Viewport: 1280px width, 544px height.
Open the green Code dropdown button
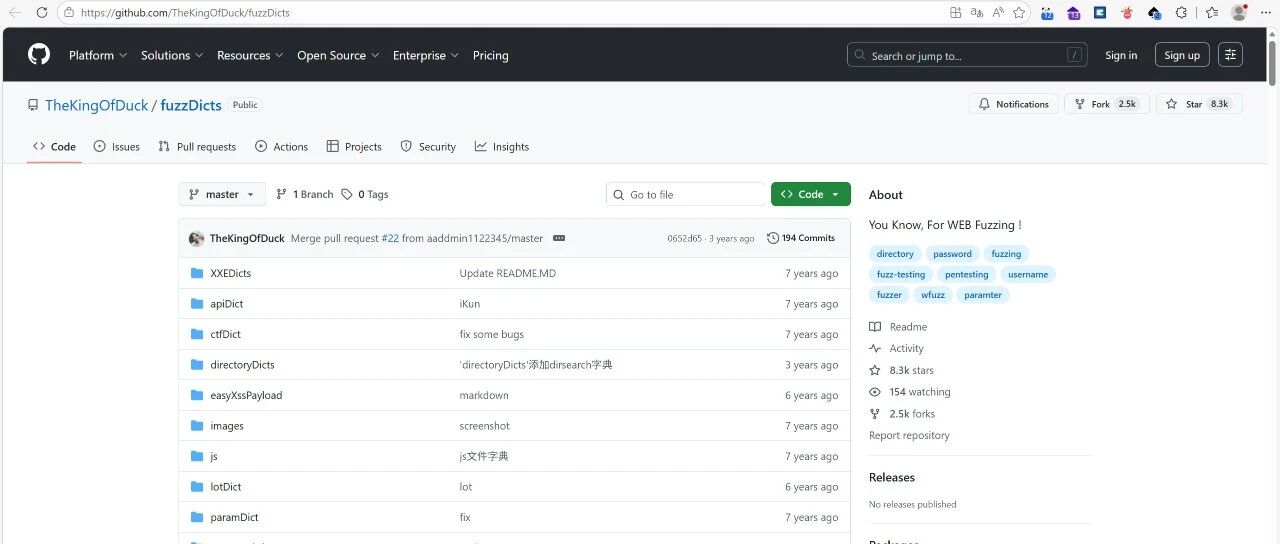tap(811, 194)
